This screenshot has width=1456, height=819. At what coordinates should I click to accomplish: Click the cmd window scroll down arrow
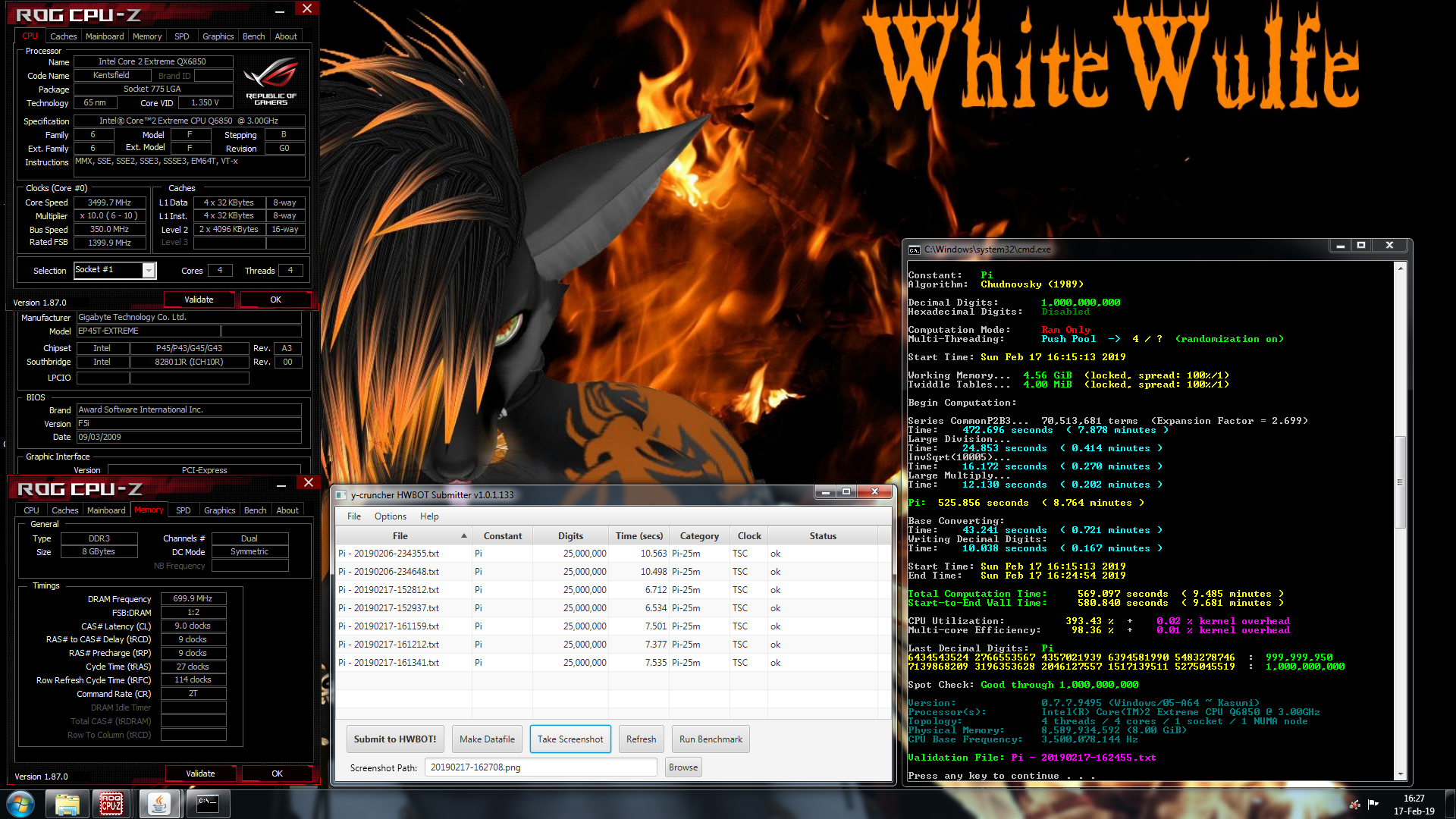[x=1400, y=774]
